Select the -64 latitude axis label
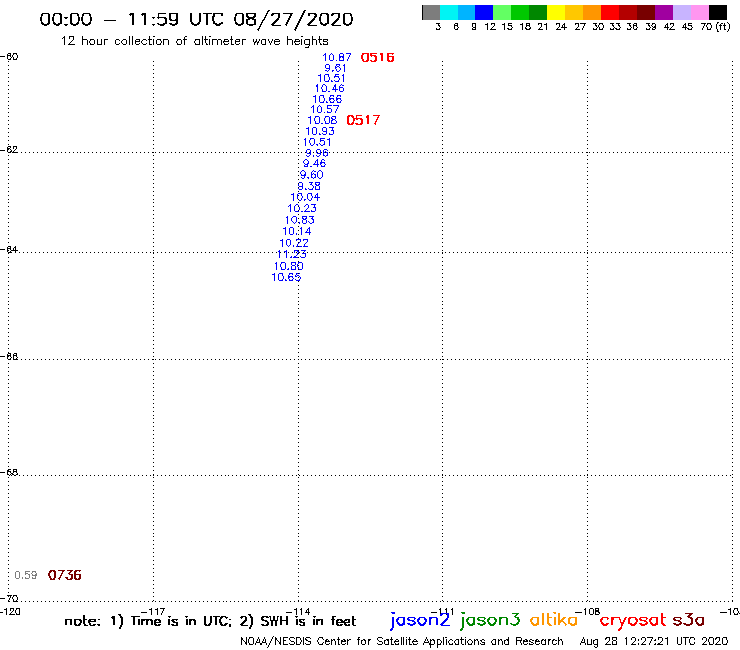The image size is (740, 650). [x=9, y=249]
